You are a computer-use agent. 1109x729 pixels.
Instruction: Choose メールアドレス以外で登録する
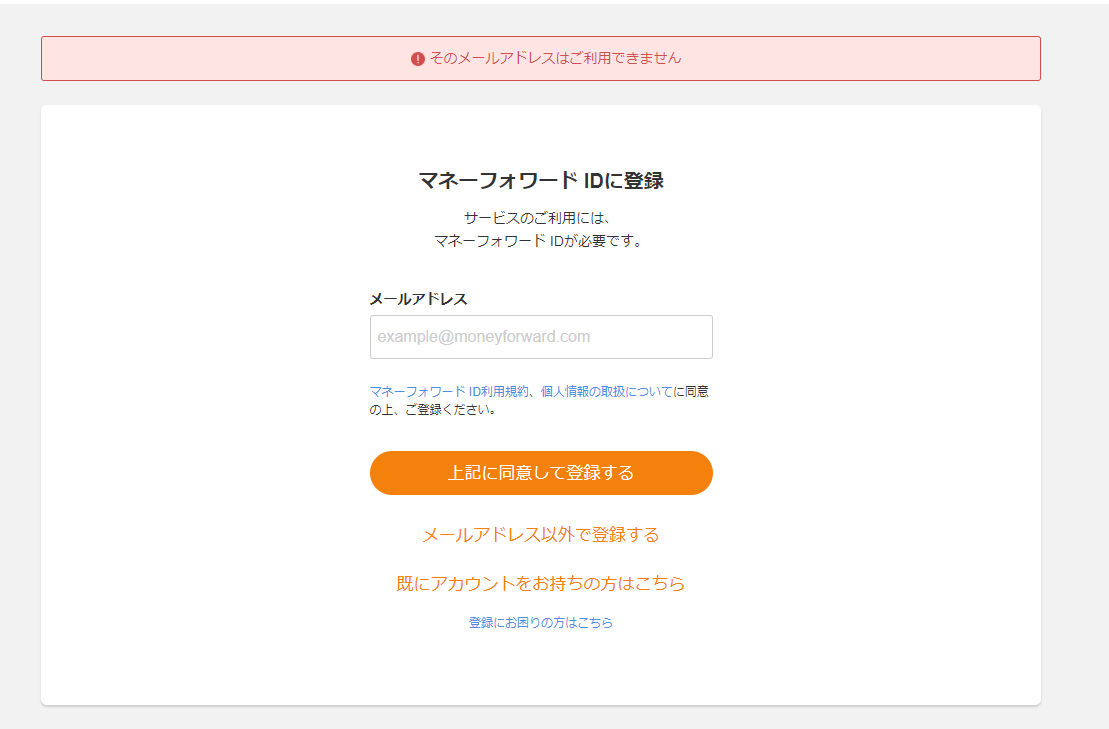(x=541, y=535)
